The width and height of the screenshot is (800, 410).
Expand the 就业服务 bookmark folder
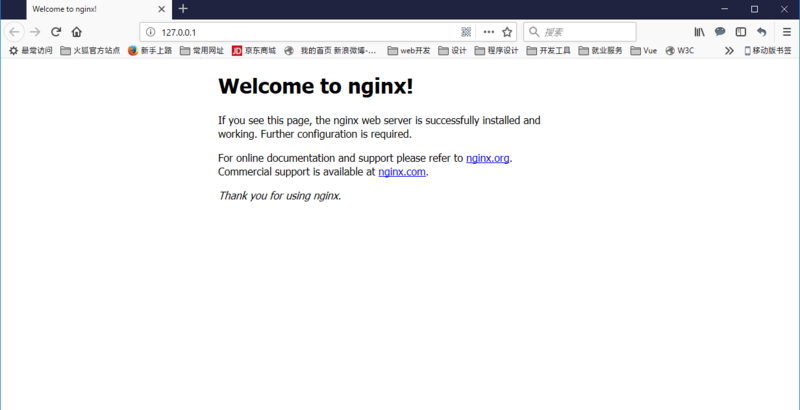tap(601, 50)
